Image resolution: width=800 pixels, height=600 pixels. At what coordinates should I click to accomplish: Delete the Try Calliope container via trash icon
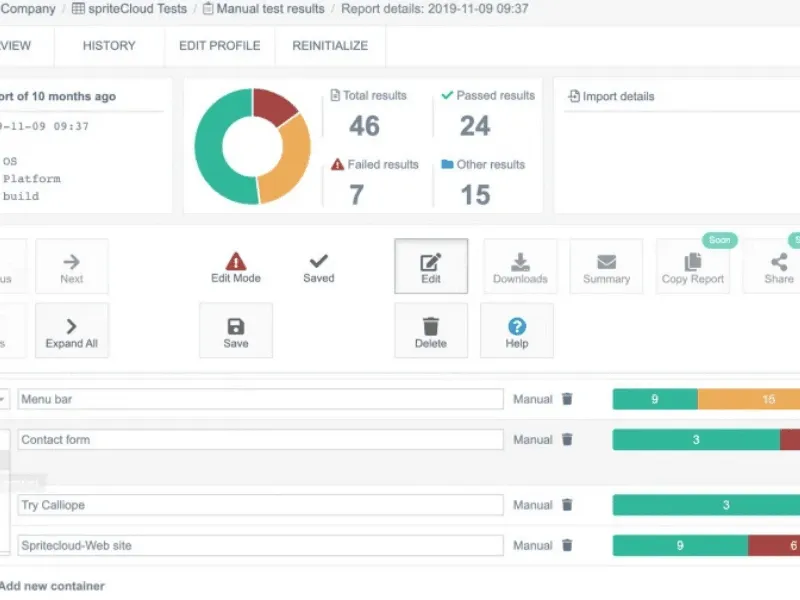567,505
